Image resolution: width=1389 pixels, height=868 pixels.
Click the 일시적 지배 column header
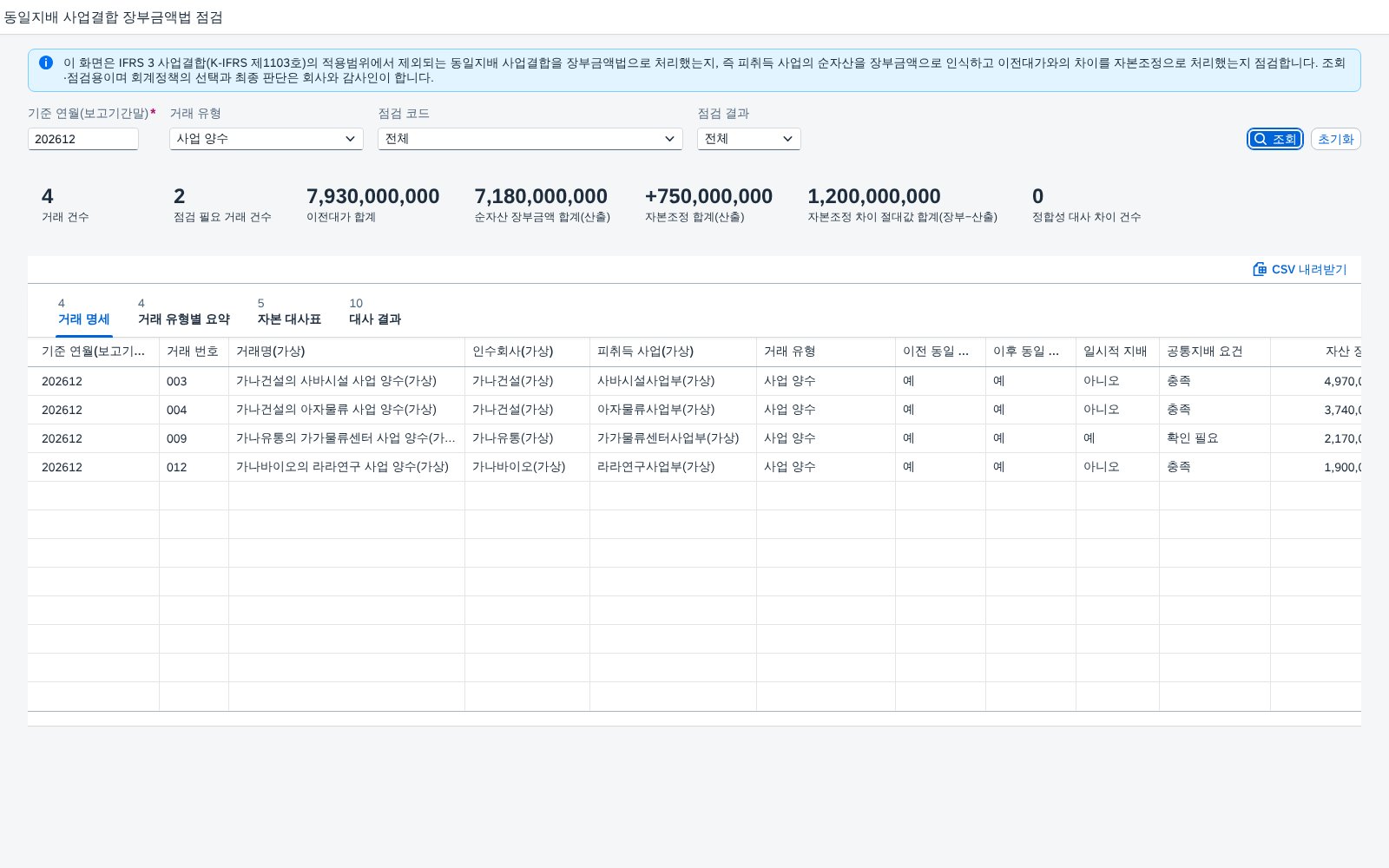(x=1118, y=352)
